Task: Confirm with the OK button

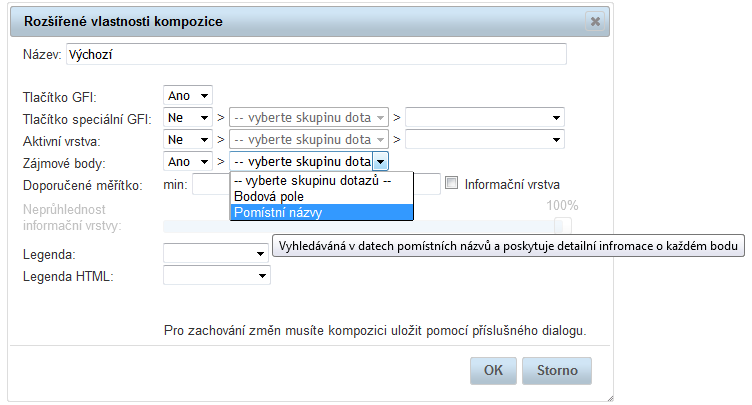Action: click(493, 370)
